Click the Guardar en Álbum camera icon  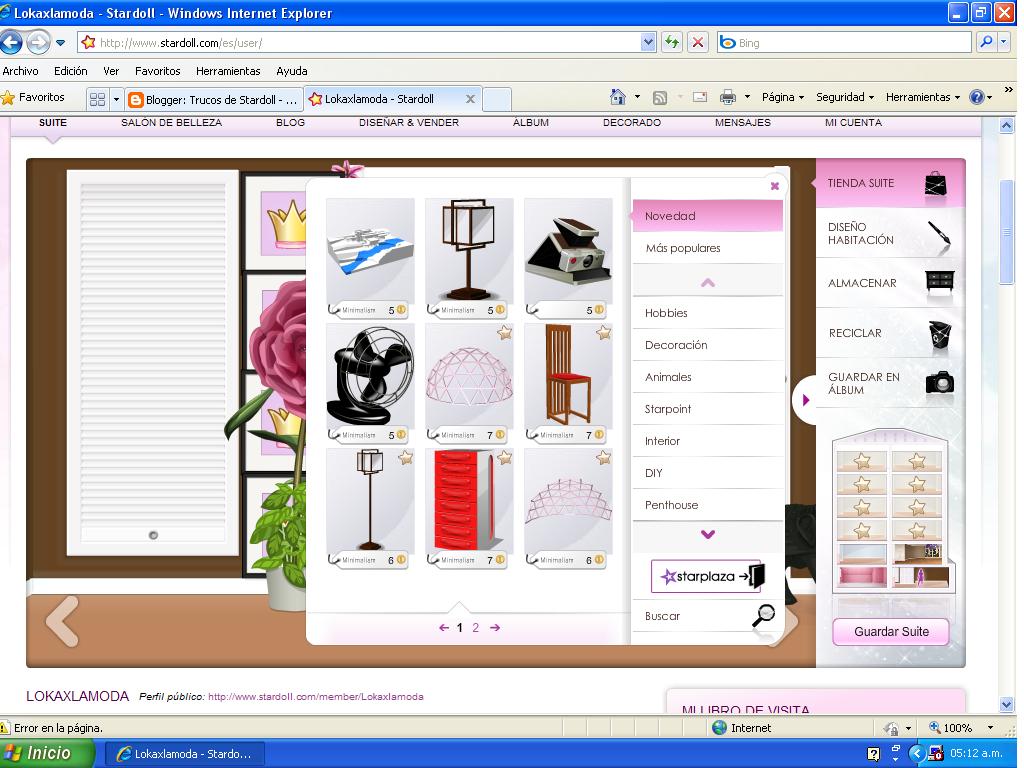940,382
